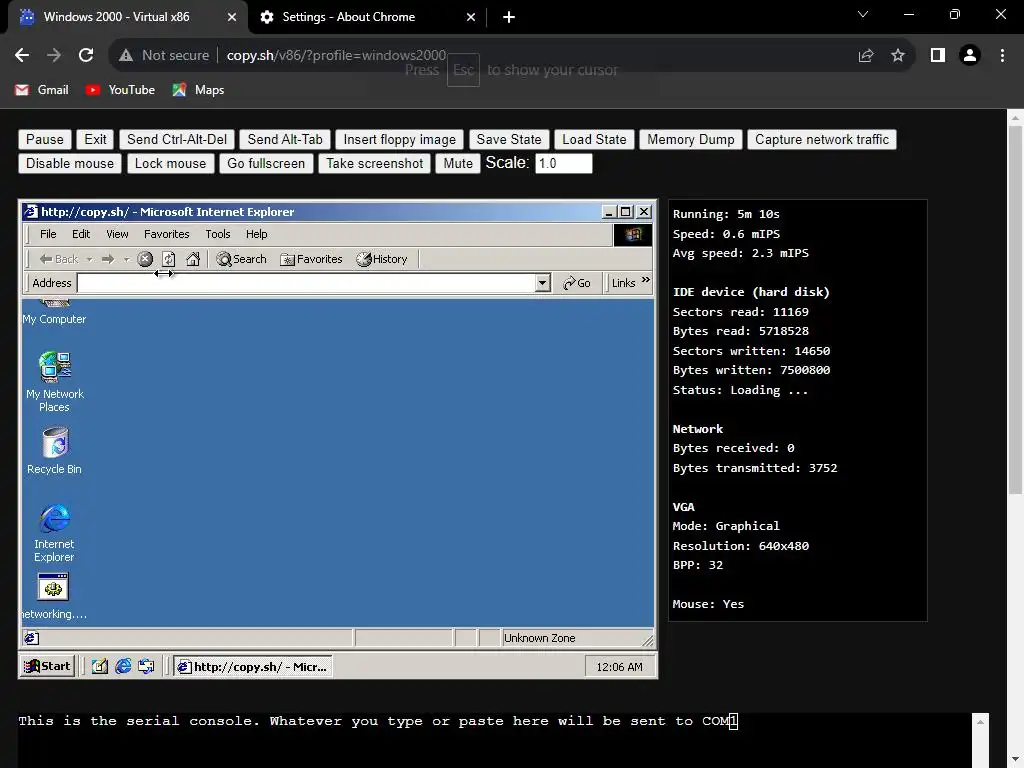Toggle the Disable mouse button

pyautogui.click(x=70, y=163)
